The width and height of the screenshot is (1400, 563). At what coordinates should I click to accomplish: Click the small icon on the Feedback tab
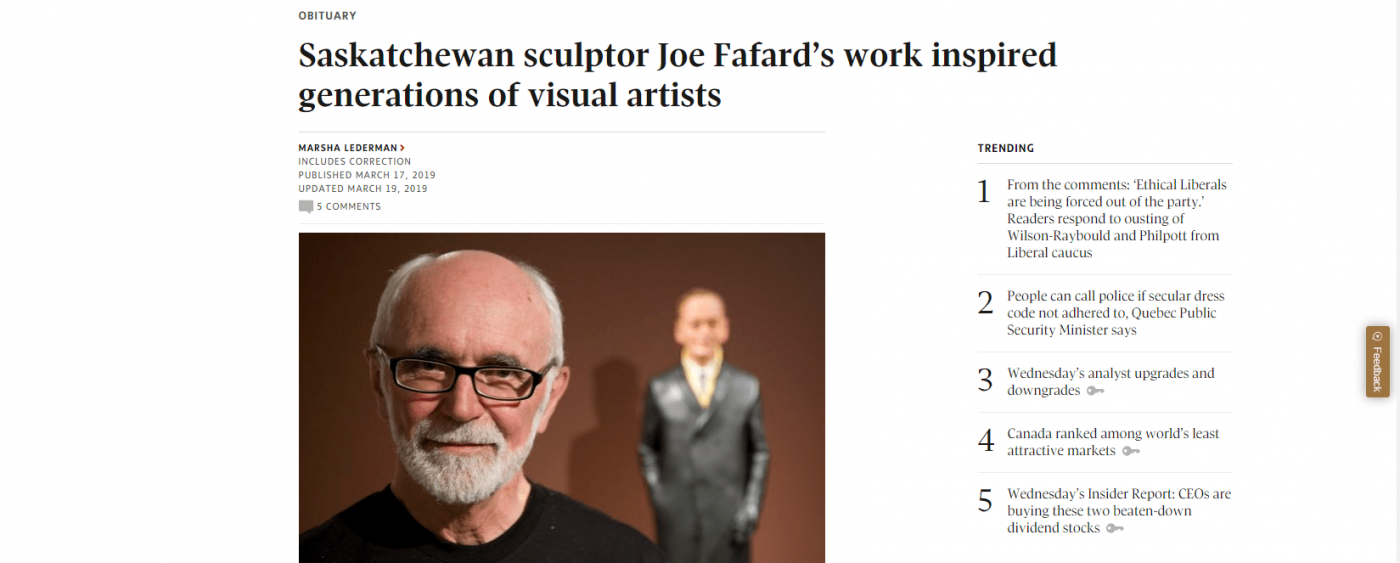(x=1377, y=337)
